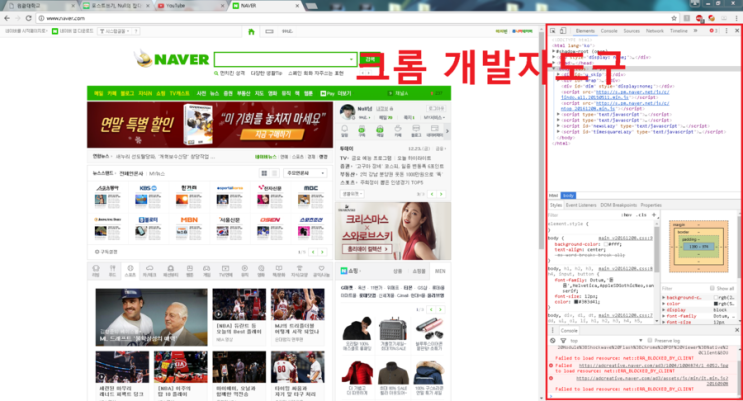This screenshot has height=401, width=743.
Task: Expand computed font-size property
Action: pos(663,322)
